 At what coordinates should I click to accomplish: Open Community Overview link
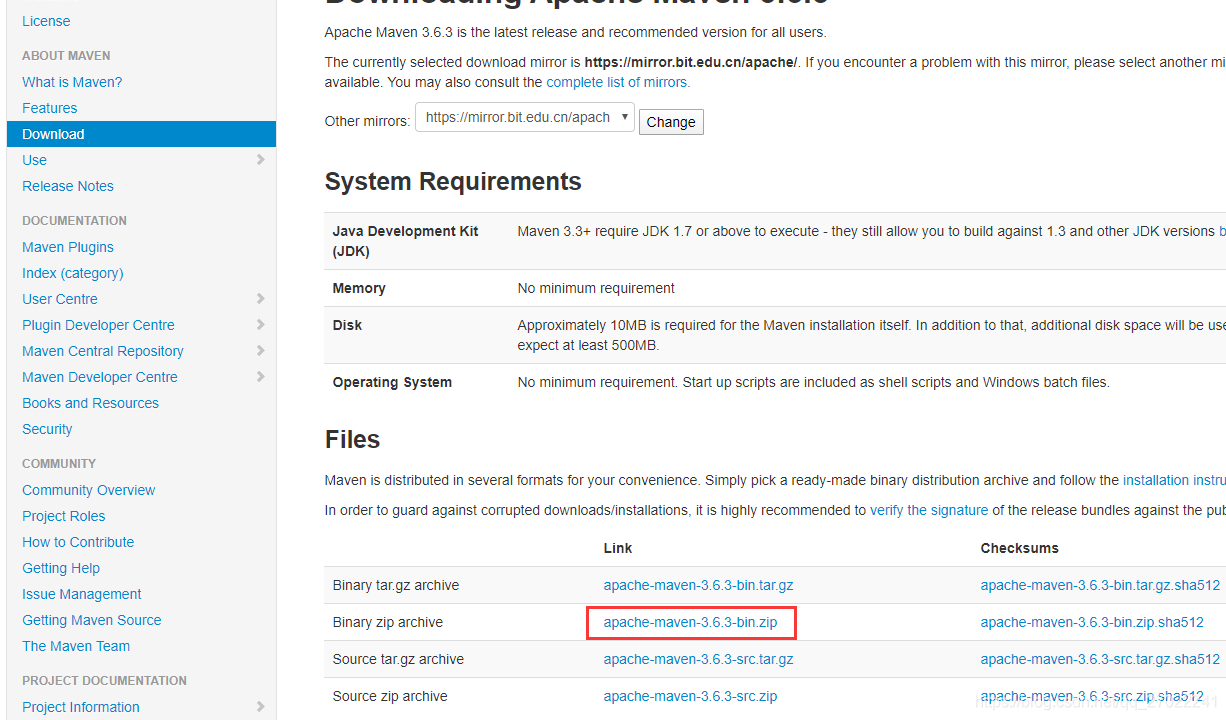pyautogui.click(x=89, y=490)
